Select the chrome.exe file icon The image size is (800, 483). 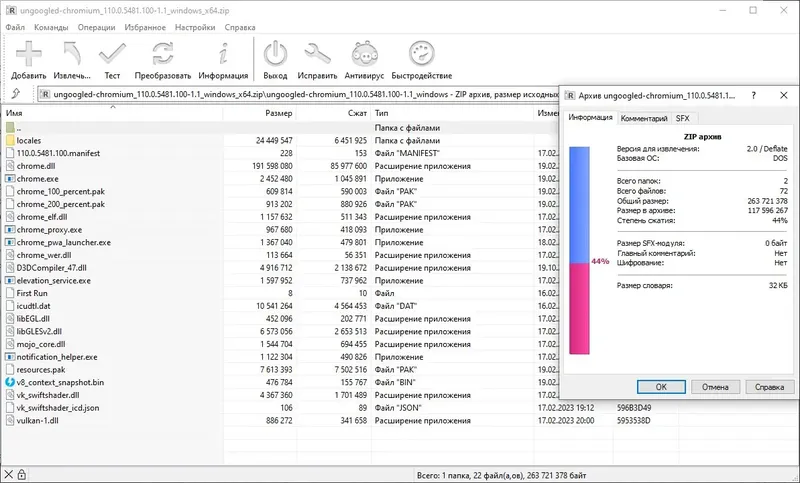(10, 179)
